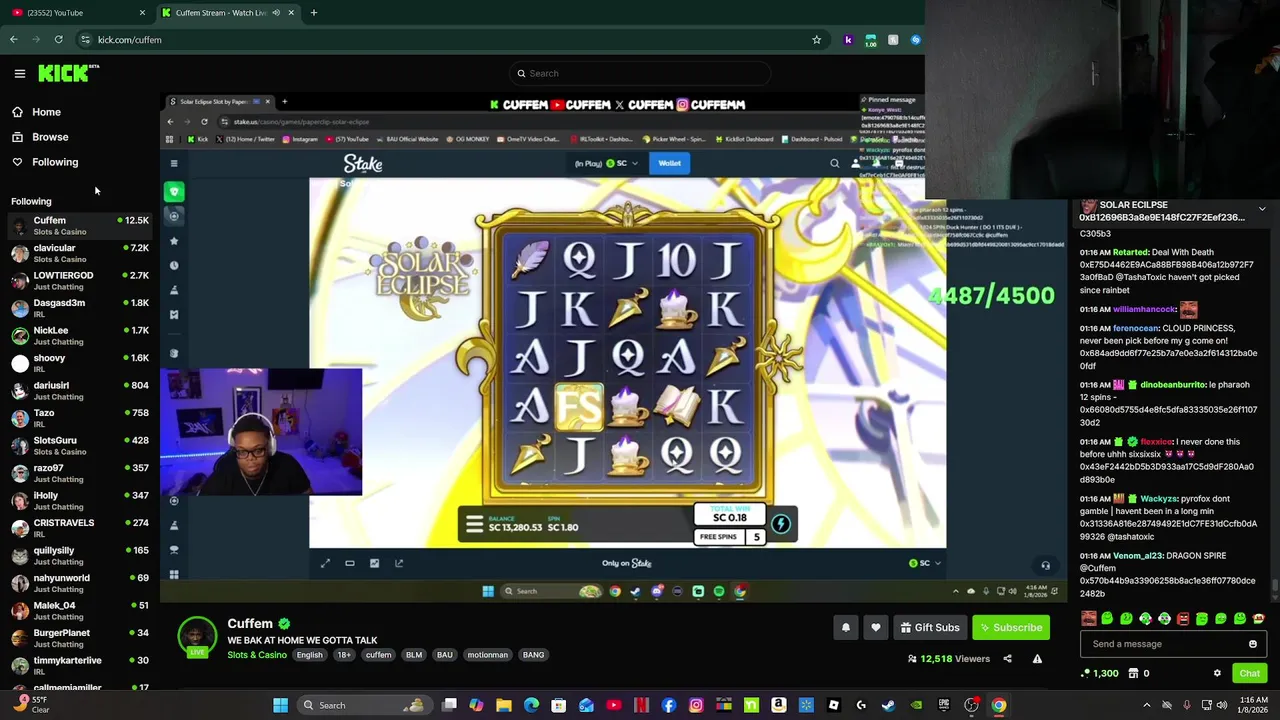
Task: Open the Kick hamburger sidebar menu
Action: [x=19, y=73]
